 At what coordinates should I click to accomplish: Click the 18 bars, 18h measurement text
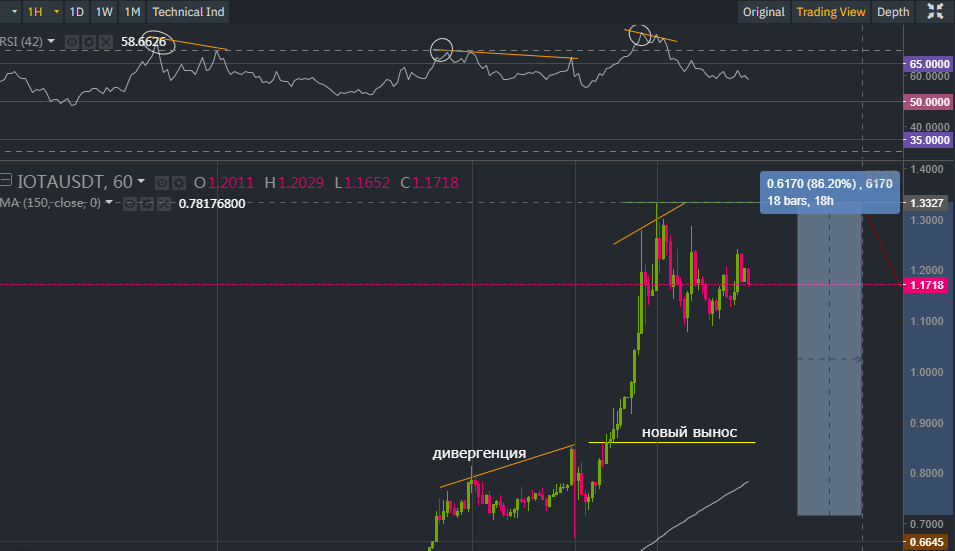800,201
